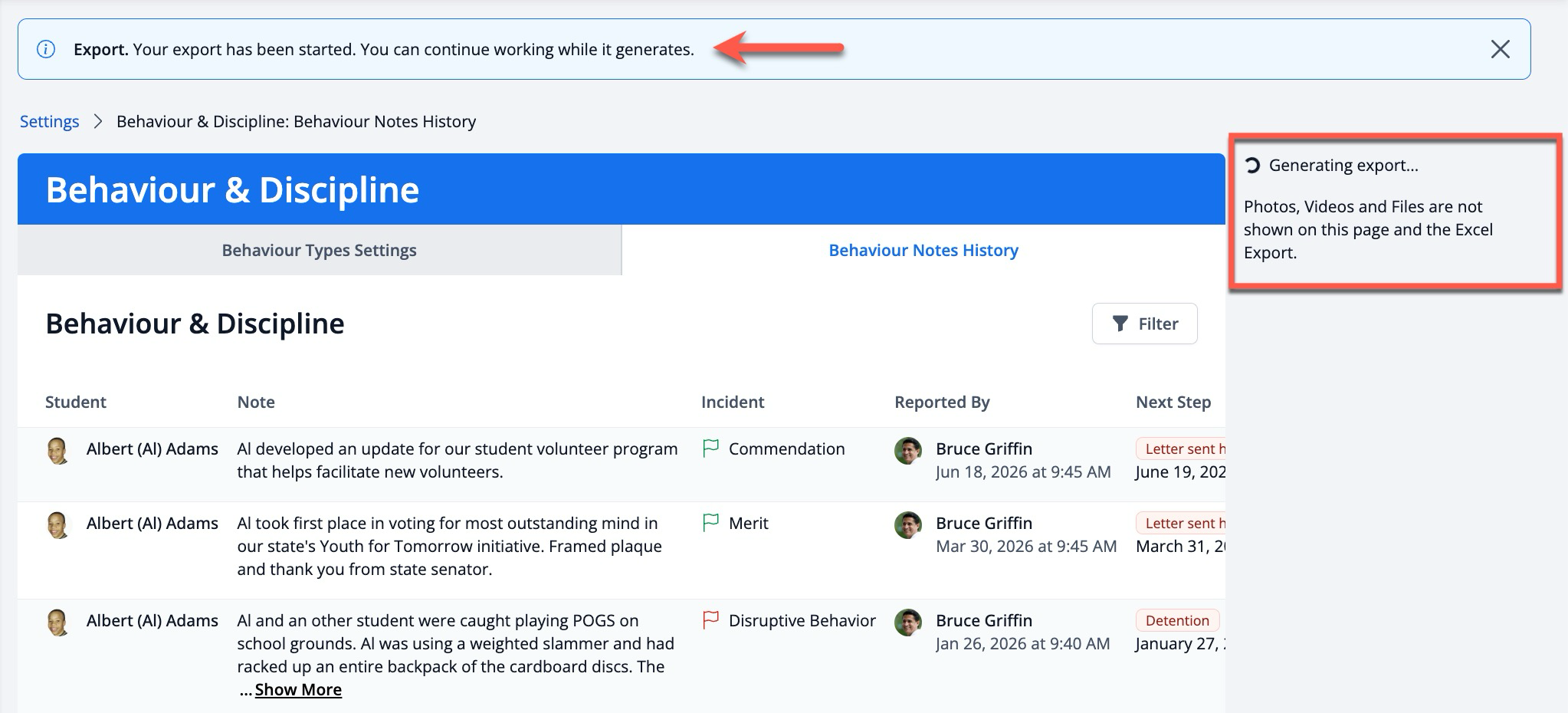
Task: Click Albert Adams avatar in Commendation row
Action: [x=58, y=451]
